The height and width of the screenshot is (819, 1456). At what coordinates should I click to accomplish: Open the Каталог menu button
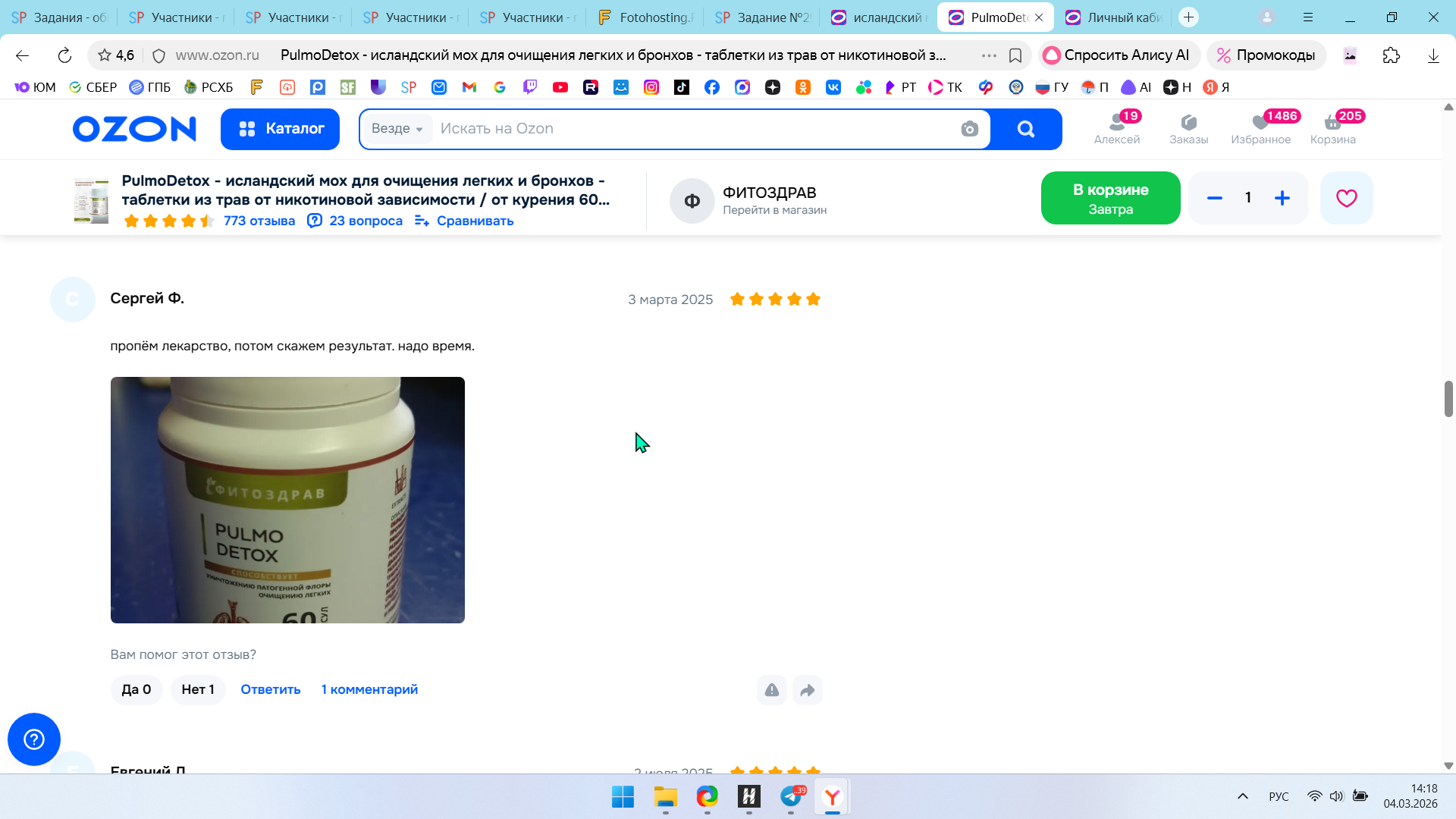tap(280, 129)
